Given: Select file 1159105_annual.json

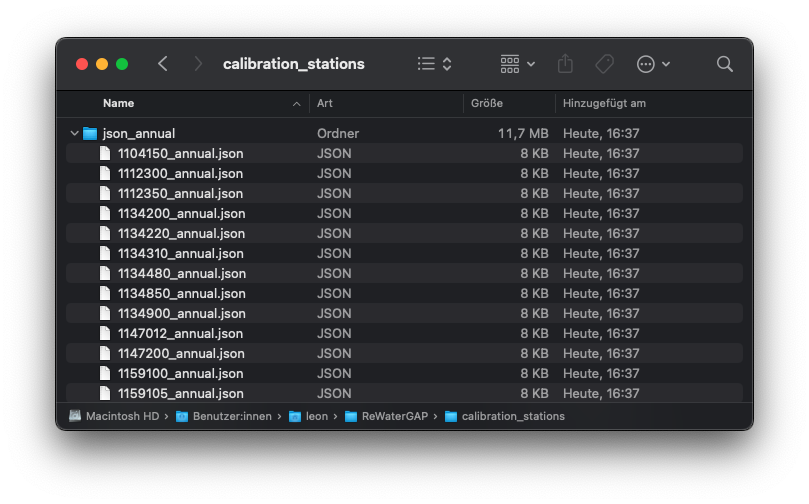Looking at the screenshot, I should coord(180,393).
